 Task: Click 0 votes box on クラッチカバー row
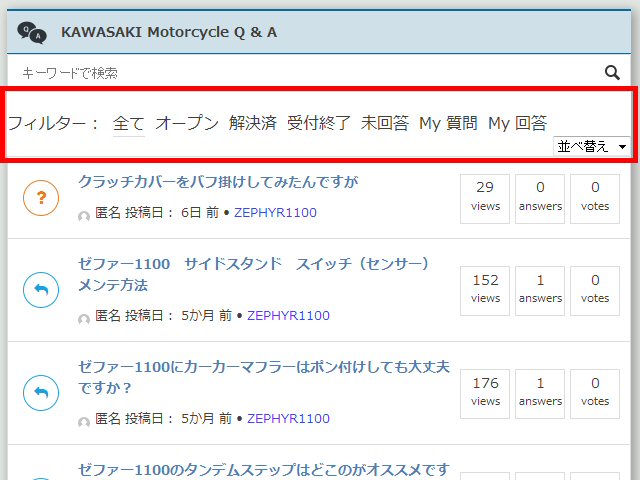[595, 199]
